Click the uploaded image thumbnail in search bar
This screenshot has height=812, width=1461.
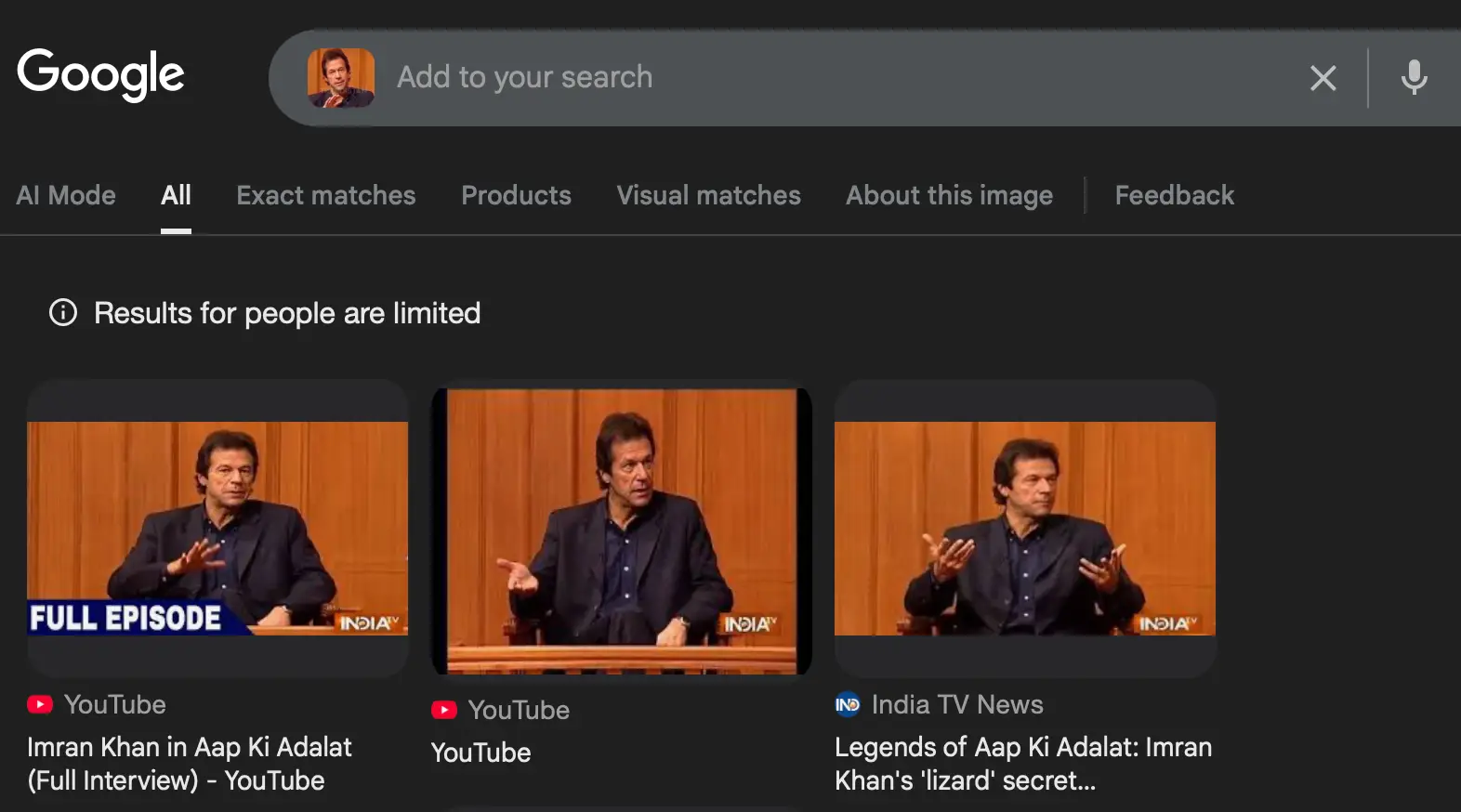(341, 78)
